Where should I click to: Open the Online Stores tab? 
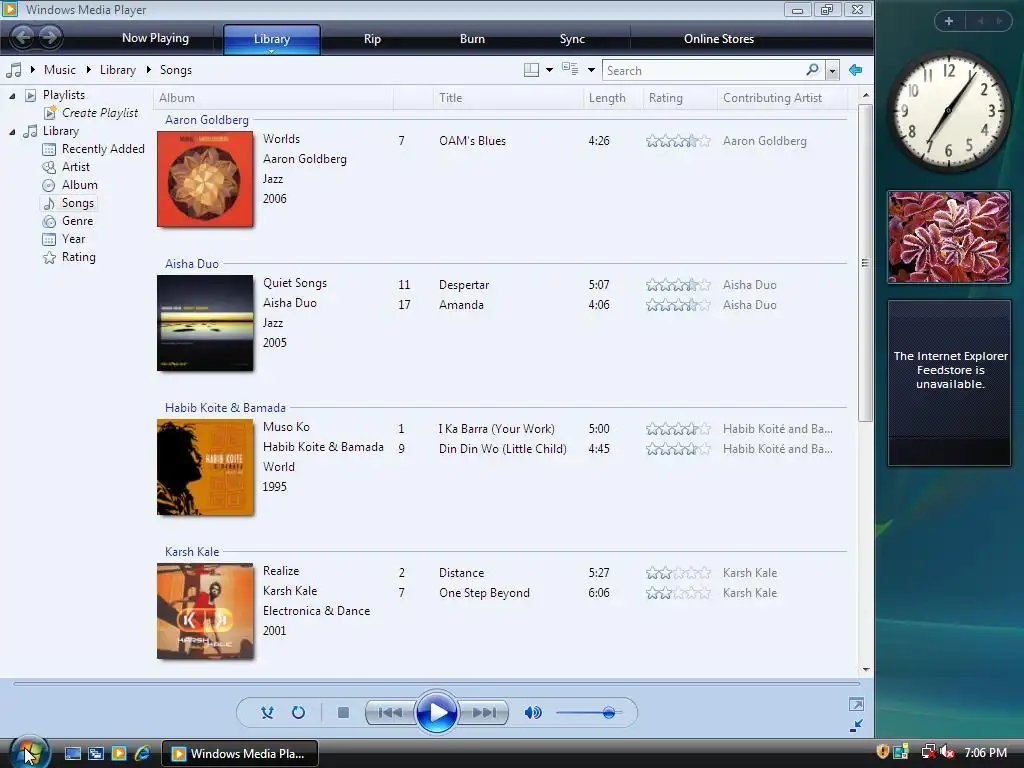[x=718, y=39]
